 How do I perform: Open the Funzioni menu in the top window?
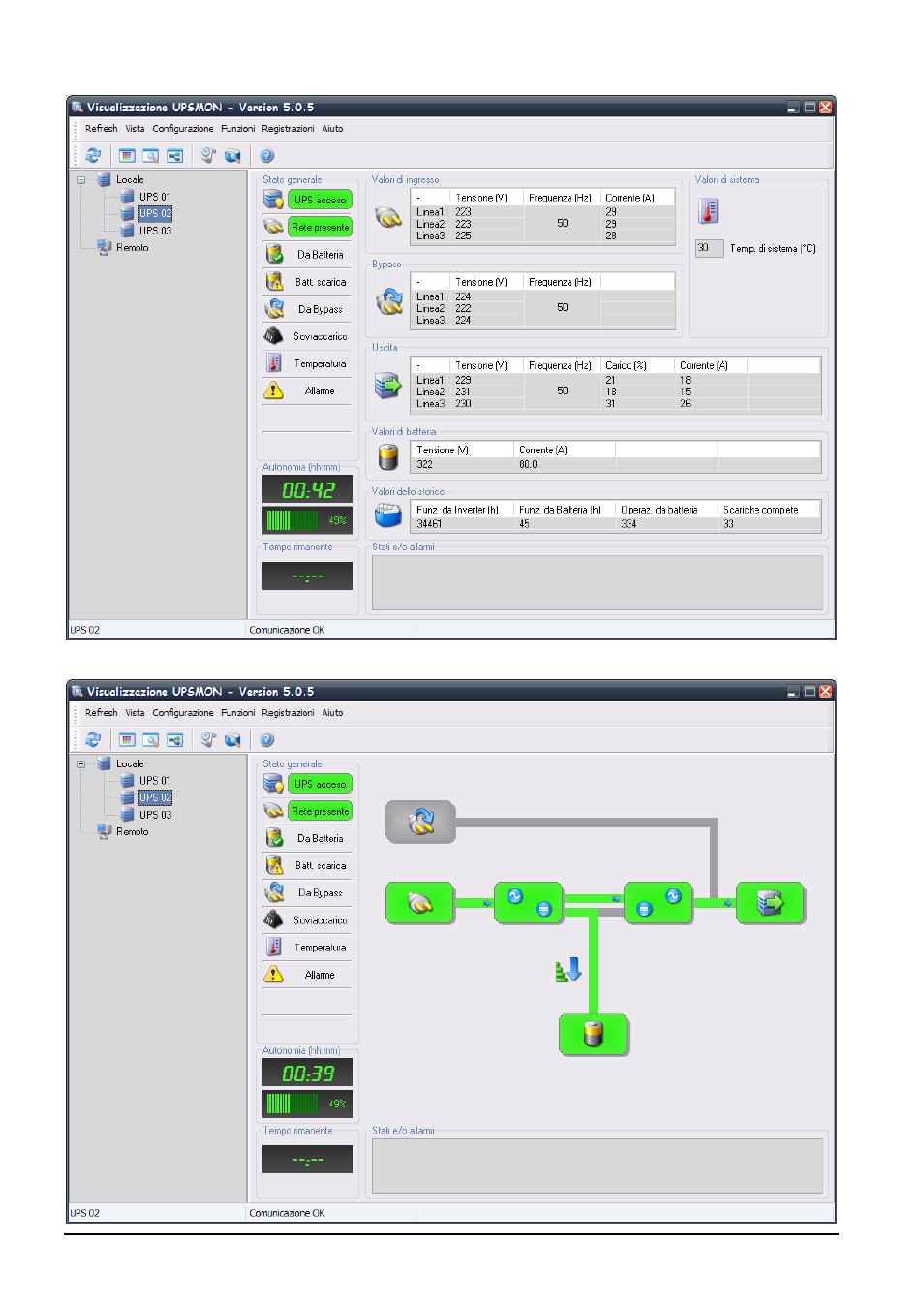tap(238, 128)
